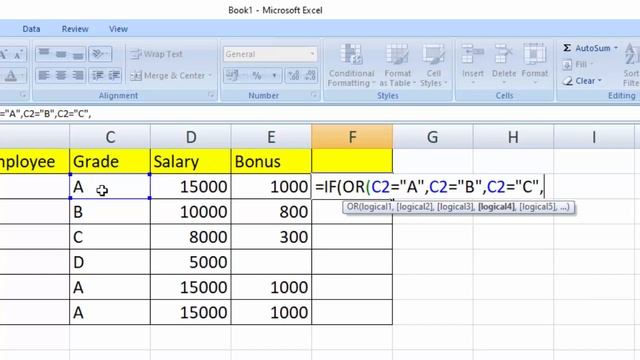This screenshot has height=360, width=640.
Task: Click the Font Color 'A' icon
Action: point(11,76)
